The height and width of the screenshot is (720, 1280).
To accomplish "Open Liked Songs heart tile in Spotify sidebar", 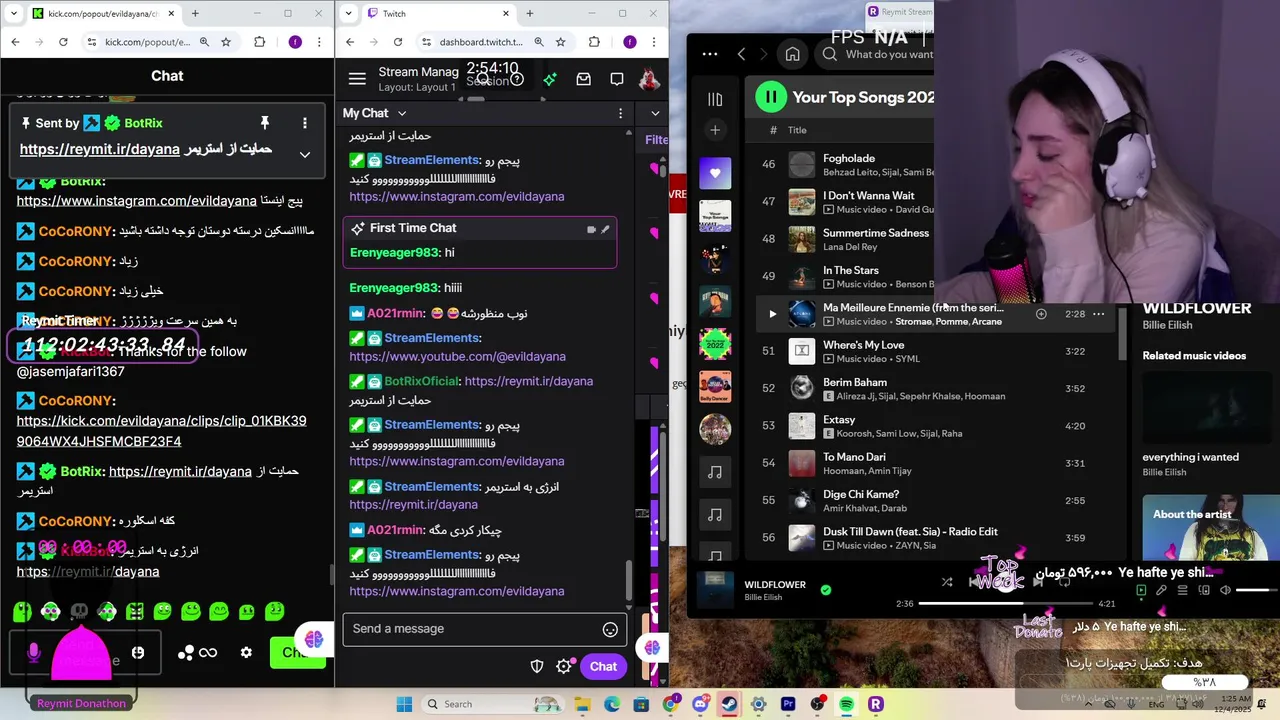I will coord(714,173).
